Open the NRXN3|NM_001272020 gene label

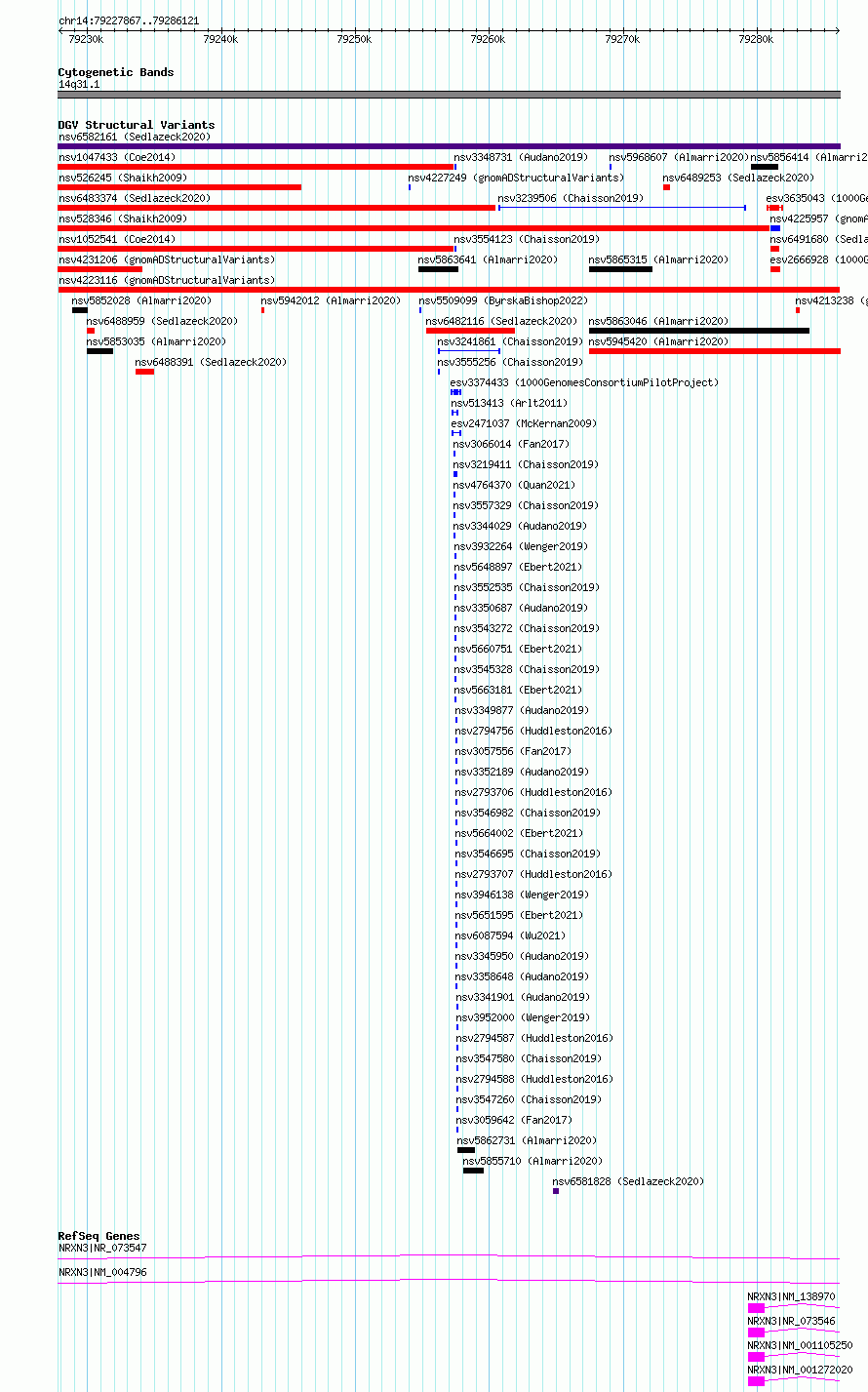click(800, 1371)
